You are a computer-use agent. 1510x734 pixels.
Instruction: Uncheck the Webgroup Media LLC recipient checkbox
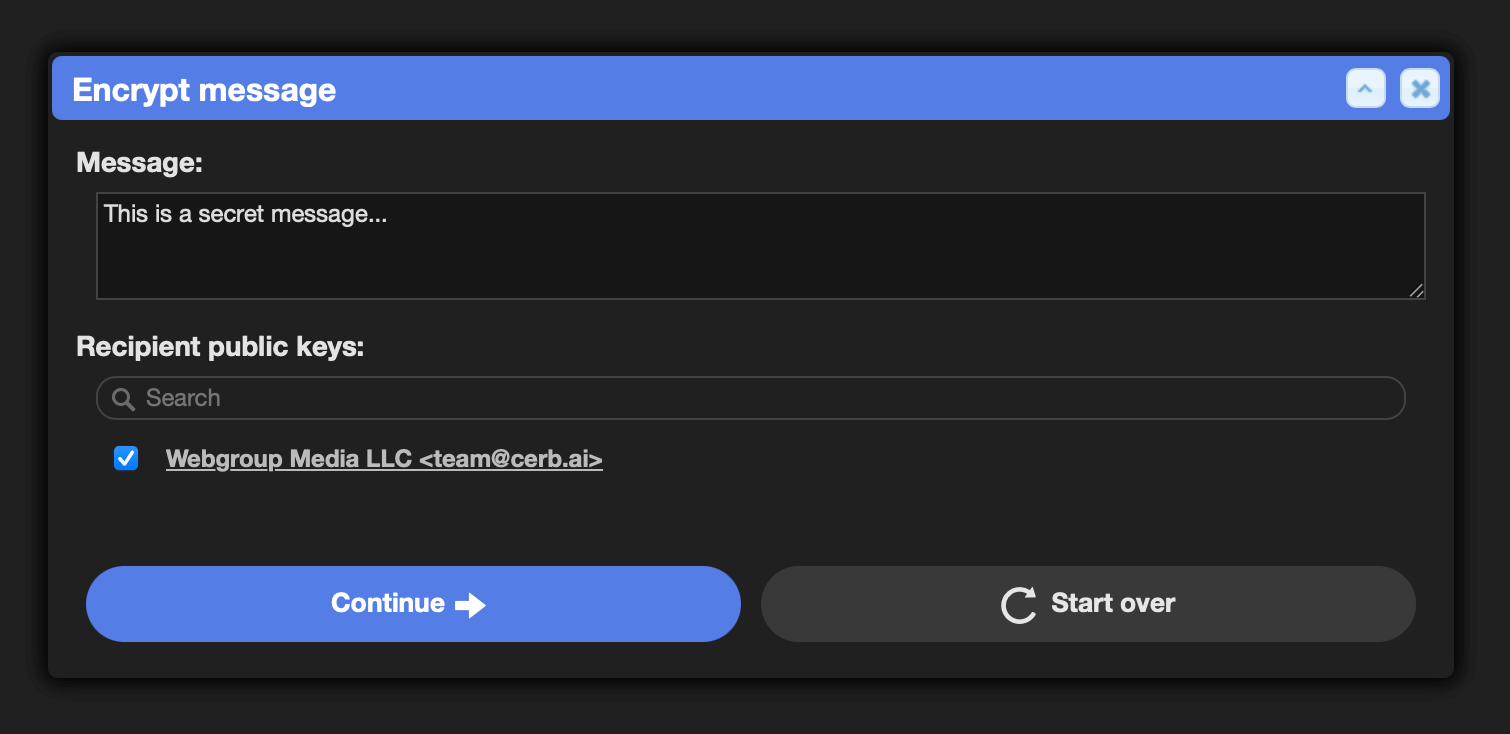126,459
